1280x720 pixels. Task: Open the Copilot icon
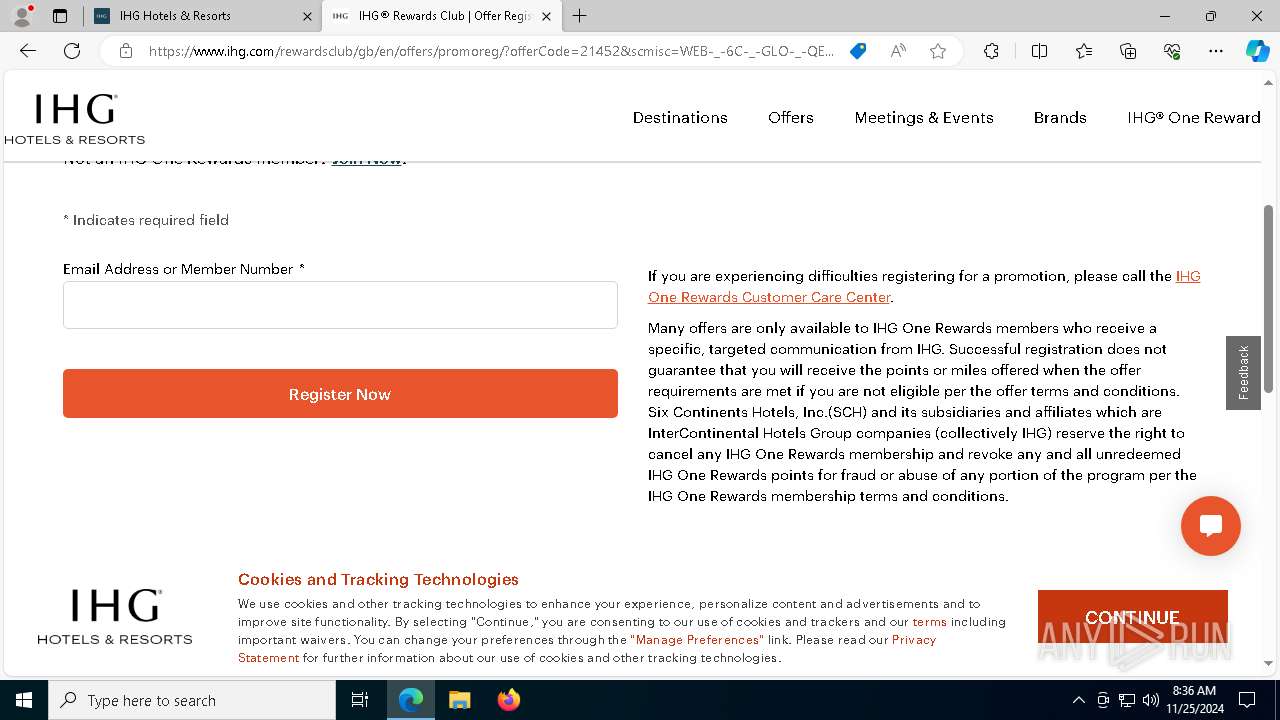tap(1257, 51)
